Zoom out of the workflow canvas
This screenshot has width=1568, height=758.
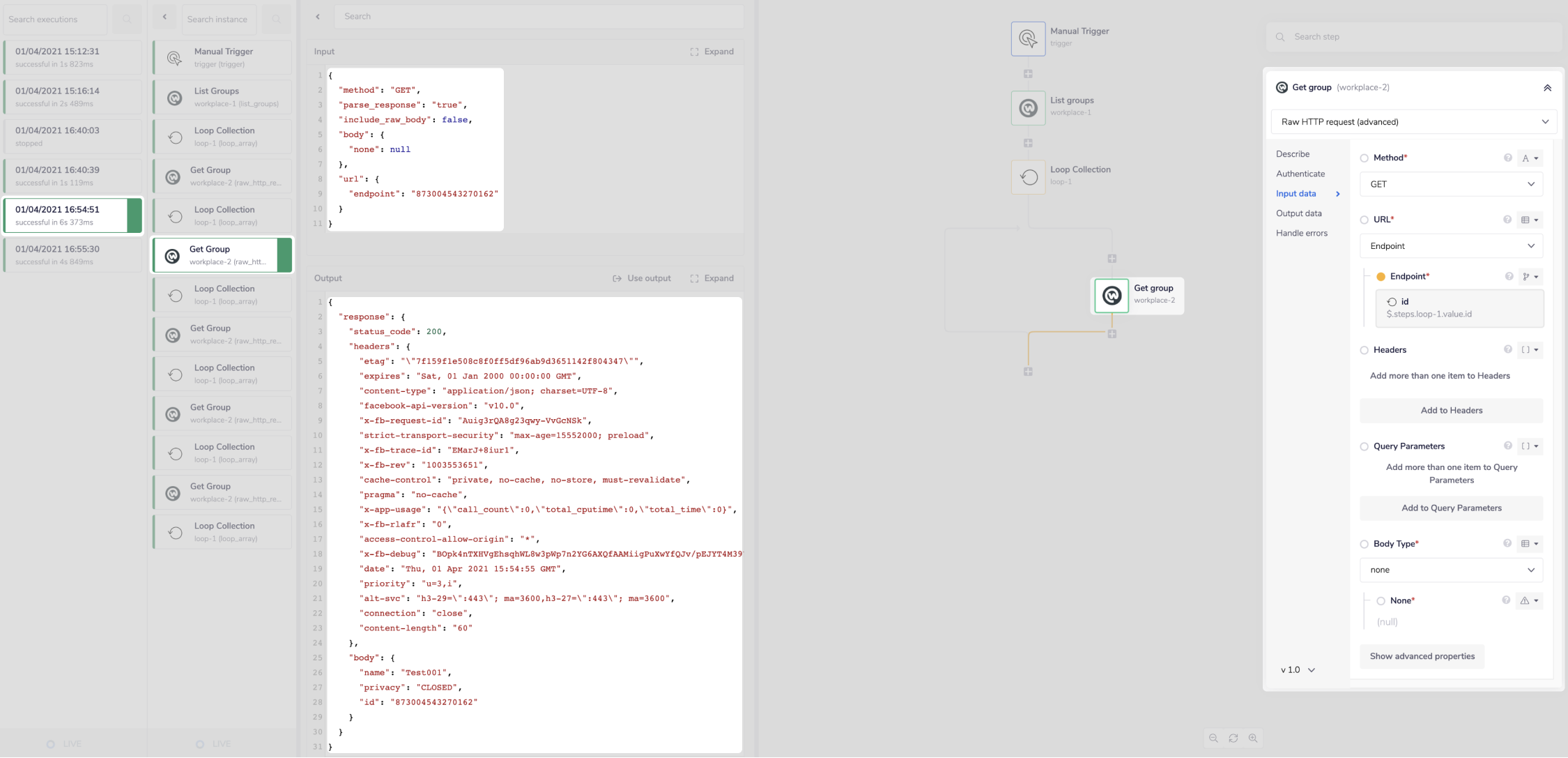pyautogui.click(x=1214, y=738)
